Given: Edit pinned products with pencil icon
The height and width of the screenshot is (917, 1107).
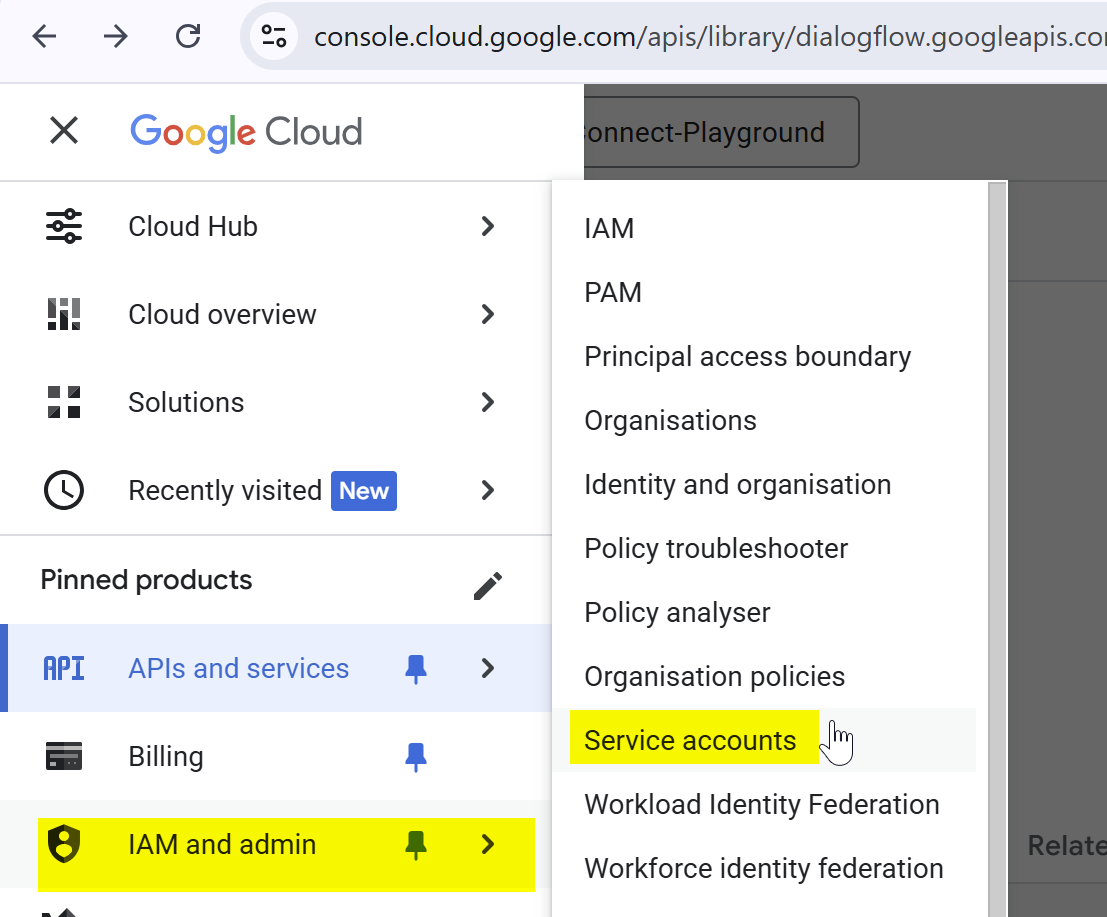Looking at the screenshot, I should pos(487,585).
